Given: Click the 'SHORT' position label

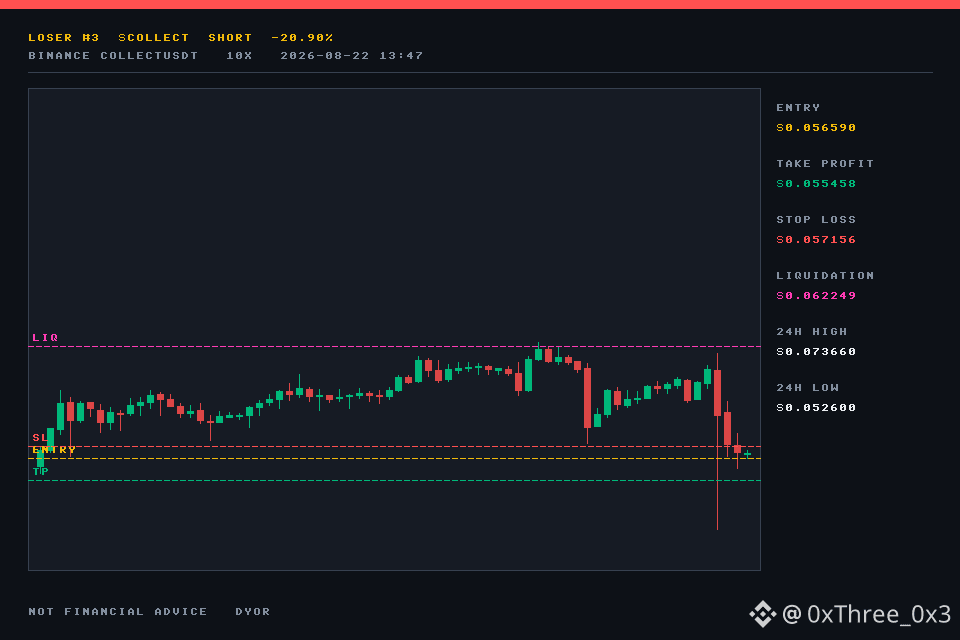Looking at the screenshot, I should tap(230, 38).
